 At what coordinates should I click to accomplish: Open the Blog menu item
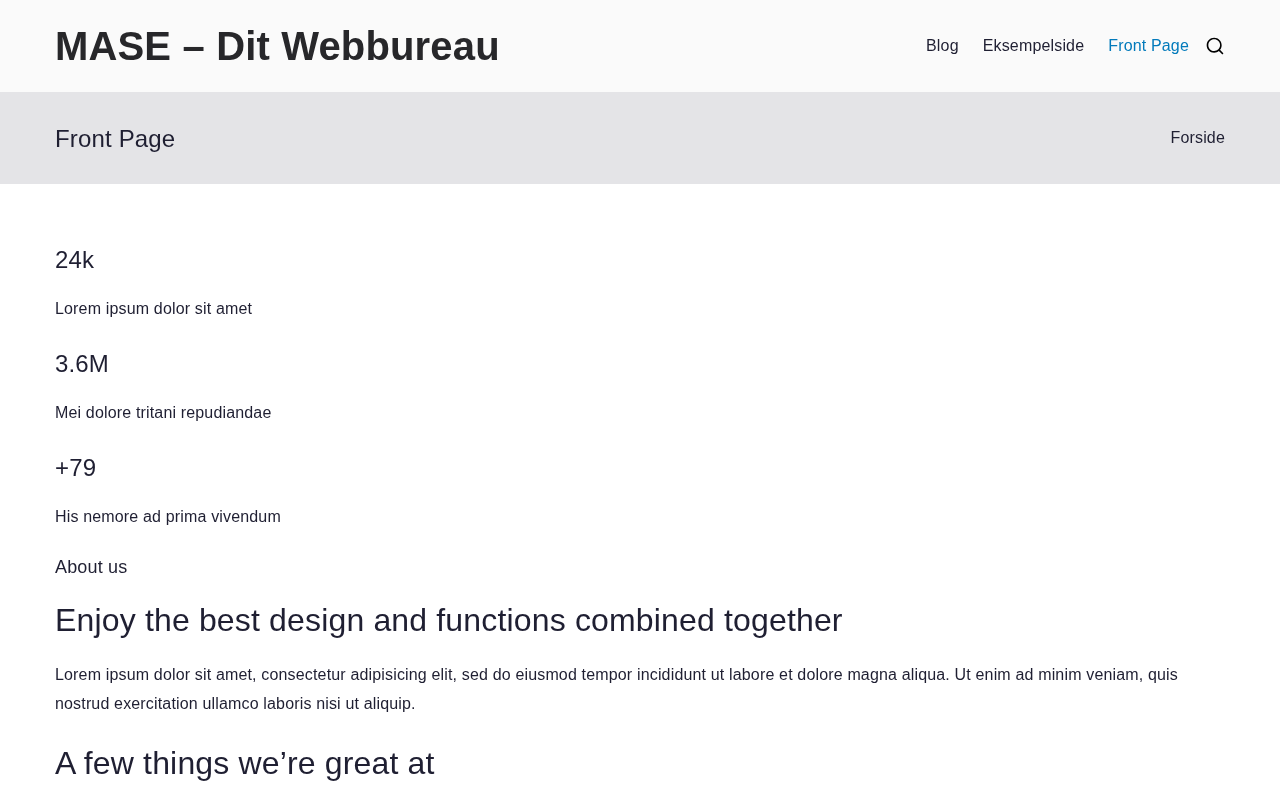click(x=942, y=46)
